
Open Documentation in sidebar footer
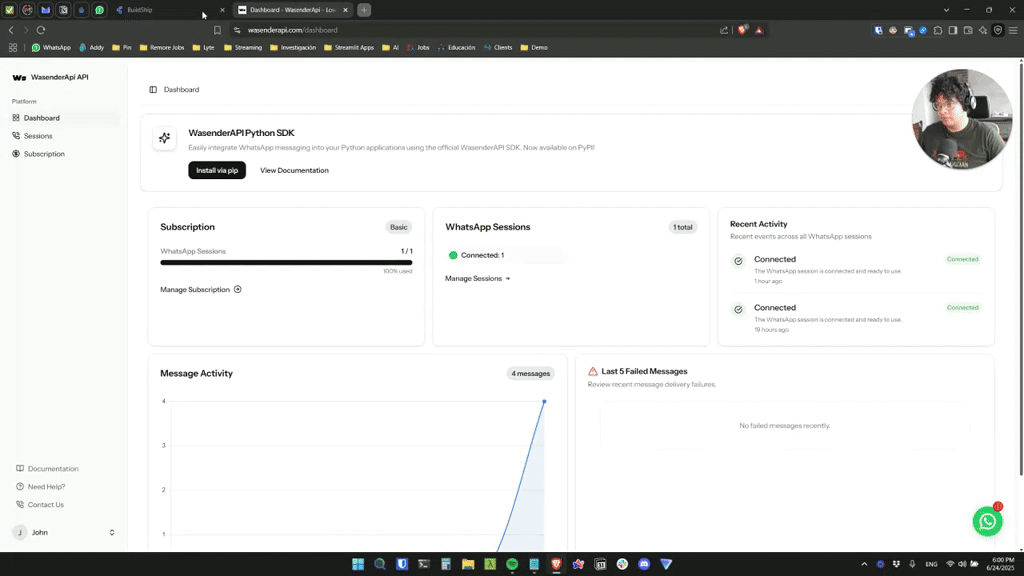coord(47,469)
